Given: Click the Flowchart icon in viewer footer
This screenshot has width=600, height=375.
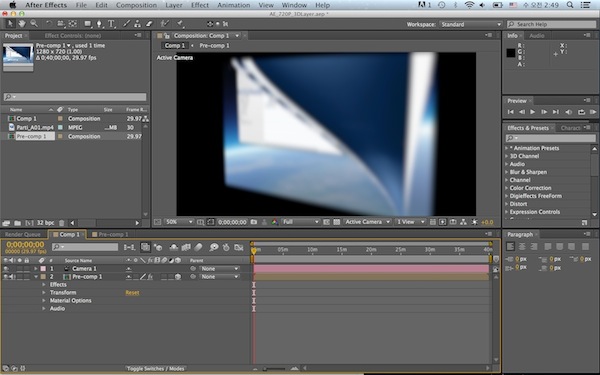Looking at the screenshot, I should coord(463,222).
